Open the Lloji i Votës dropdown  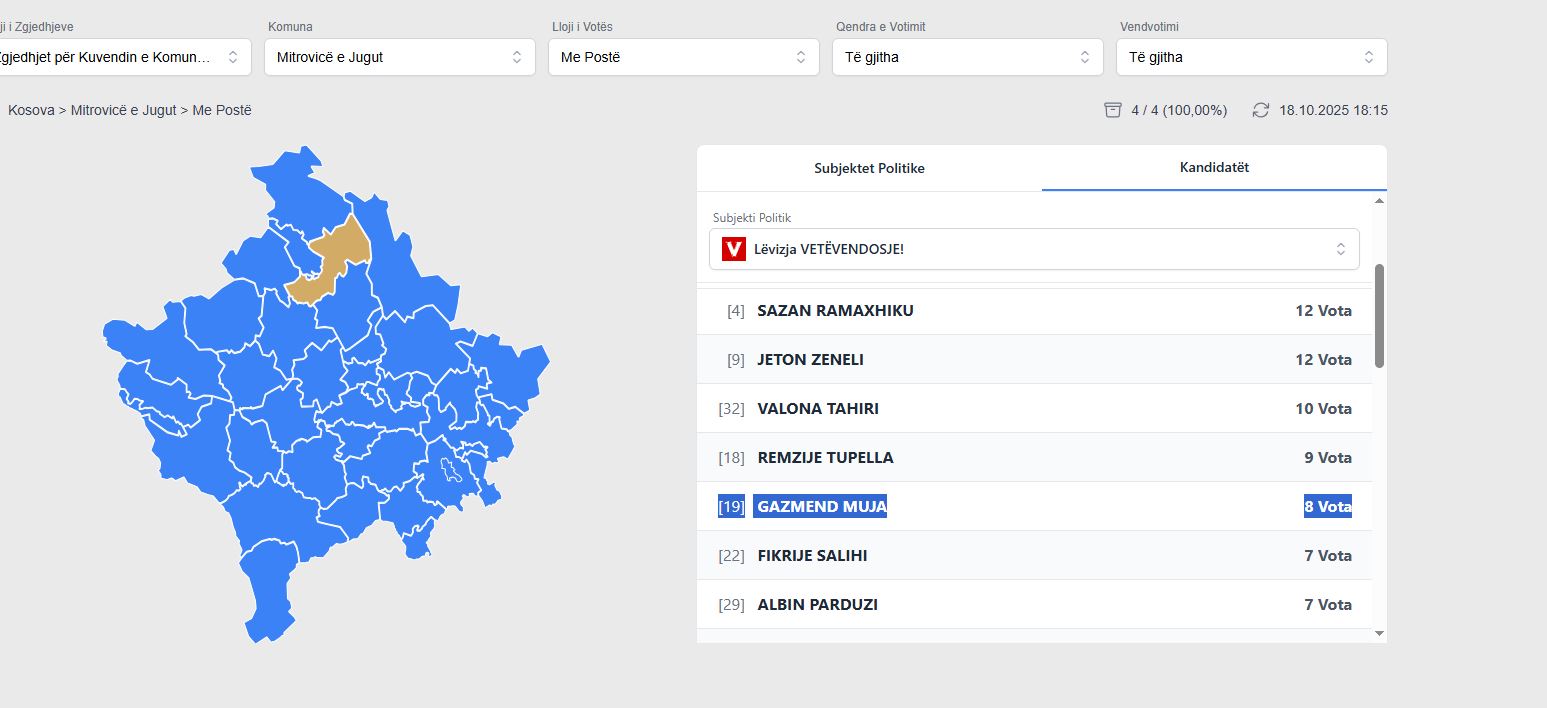pos(683,57)
